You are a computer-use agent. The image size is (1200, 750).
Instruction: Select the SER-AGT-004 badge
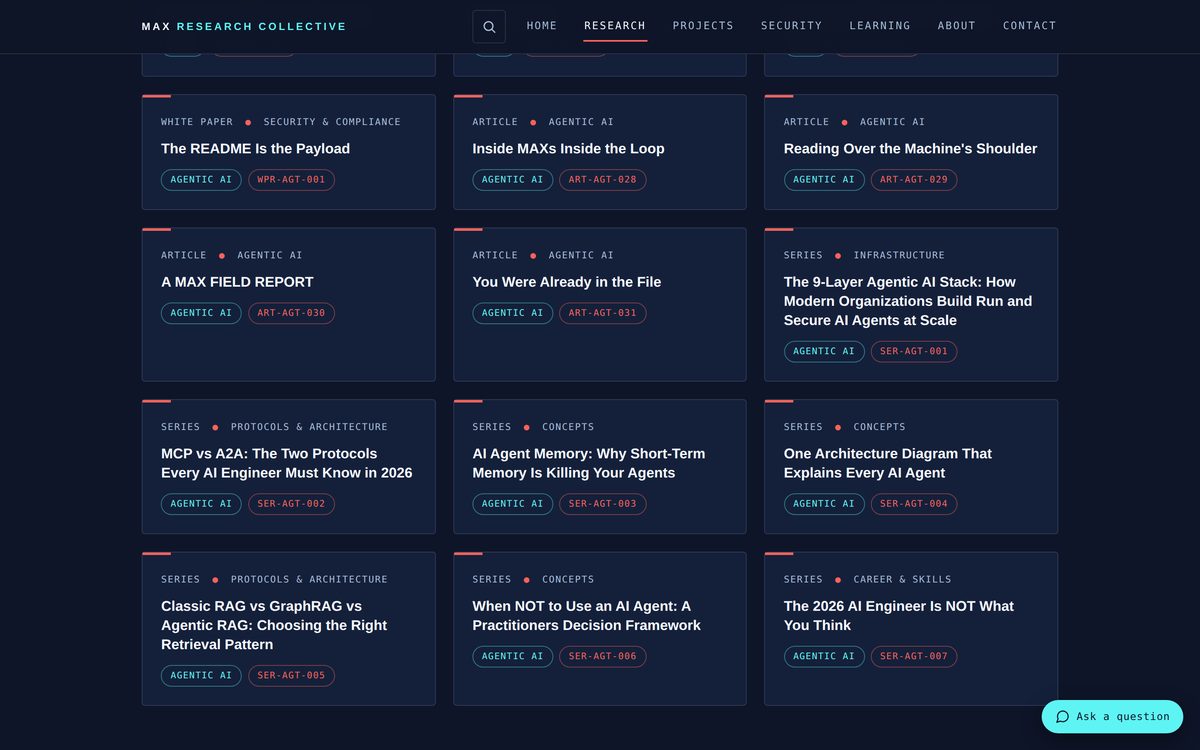tap(914, 504)
